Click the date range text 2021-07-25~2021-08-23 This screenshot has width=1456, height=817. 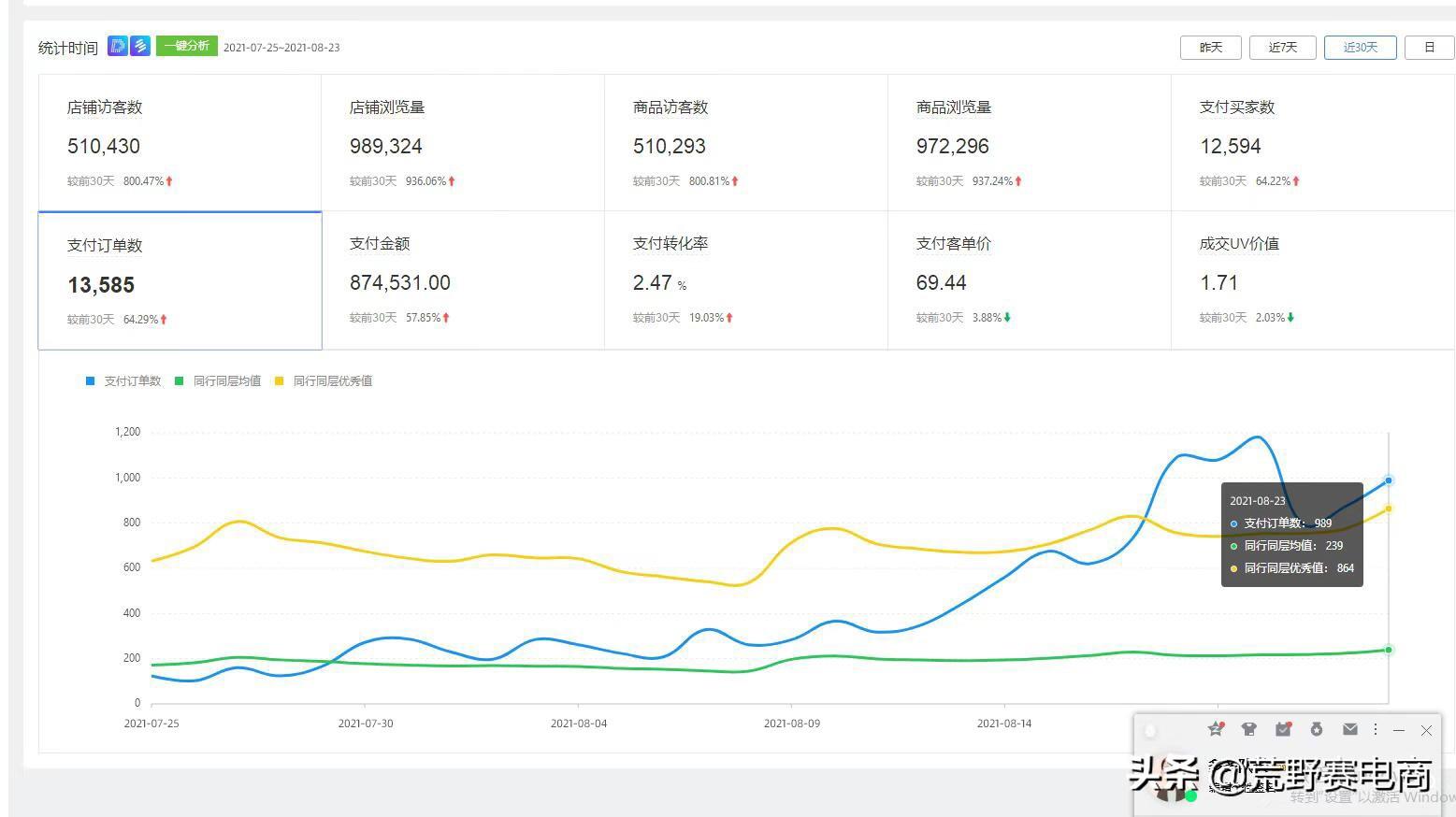281,48
